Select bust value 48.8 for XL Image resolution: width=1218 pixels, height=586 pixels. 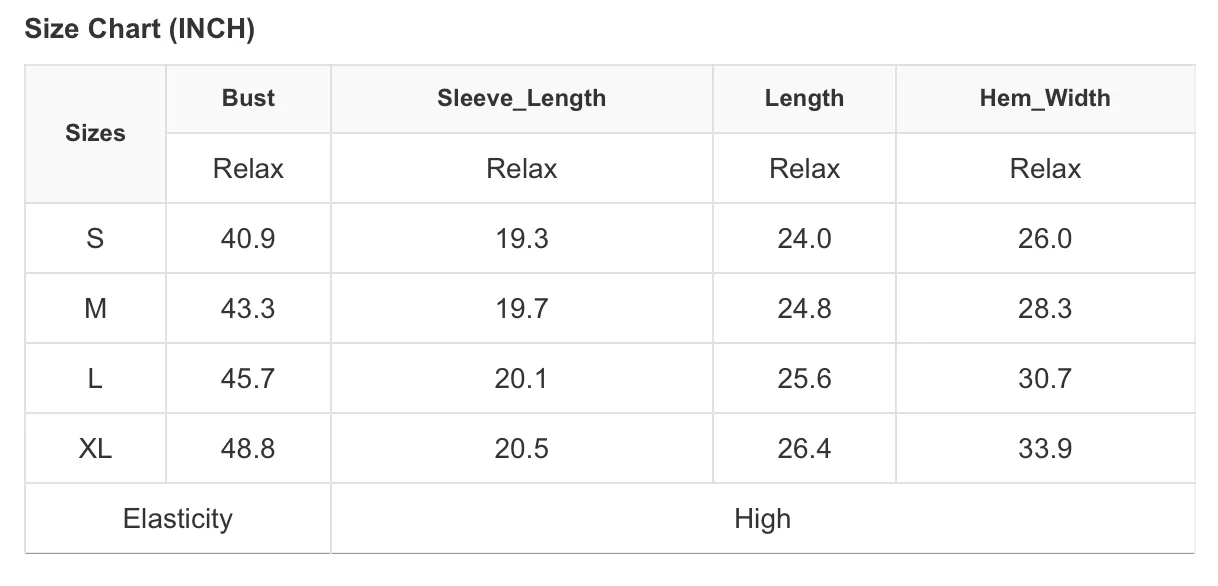coord(248,449)
